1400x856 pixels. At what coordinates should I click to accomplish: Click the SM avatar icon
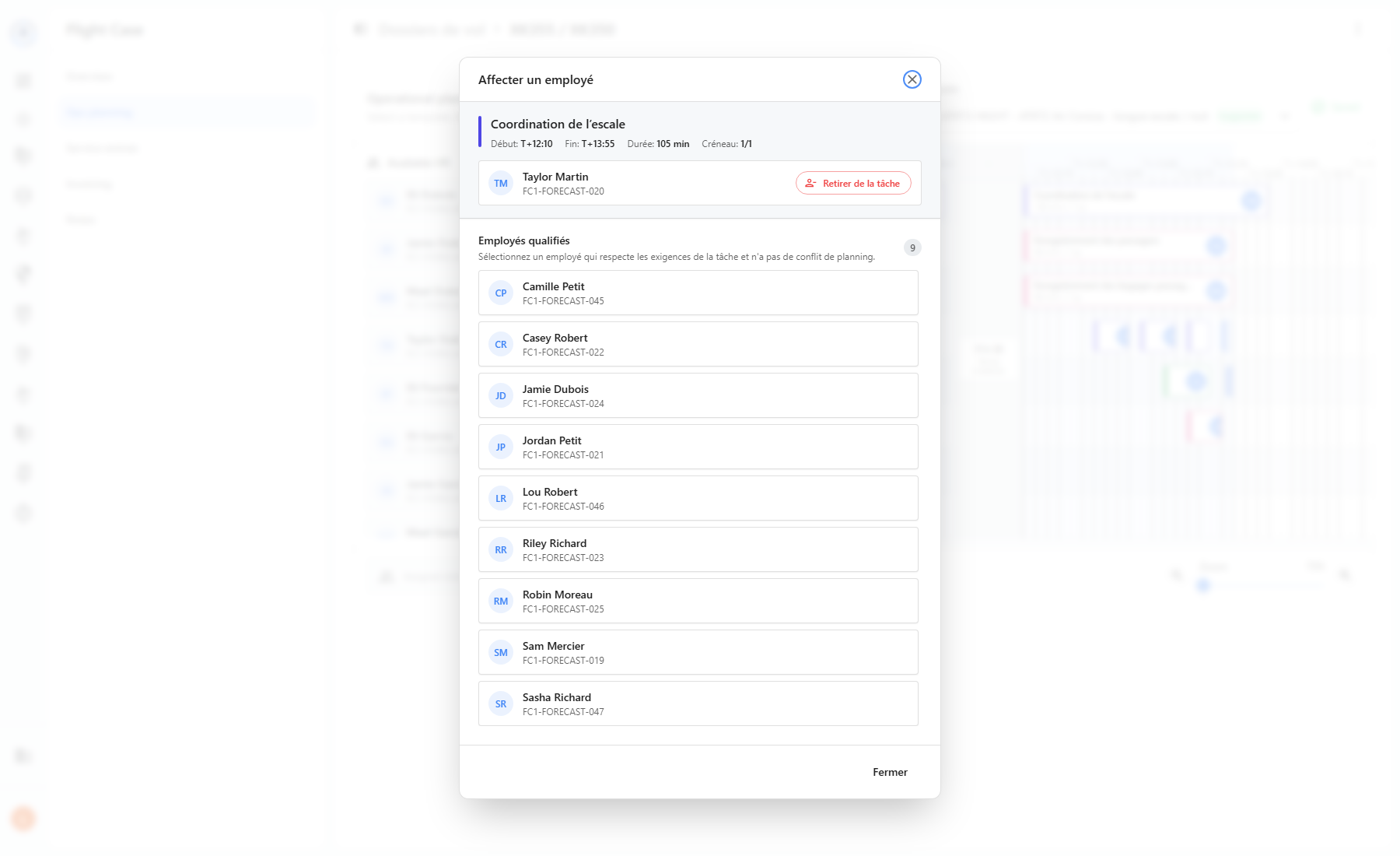coord(501,653)
